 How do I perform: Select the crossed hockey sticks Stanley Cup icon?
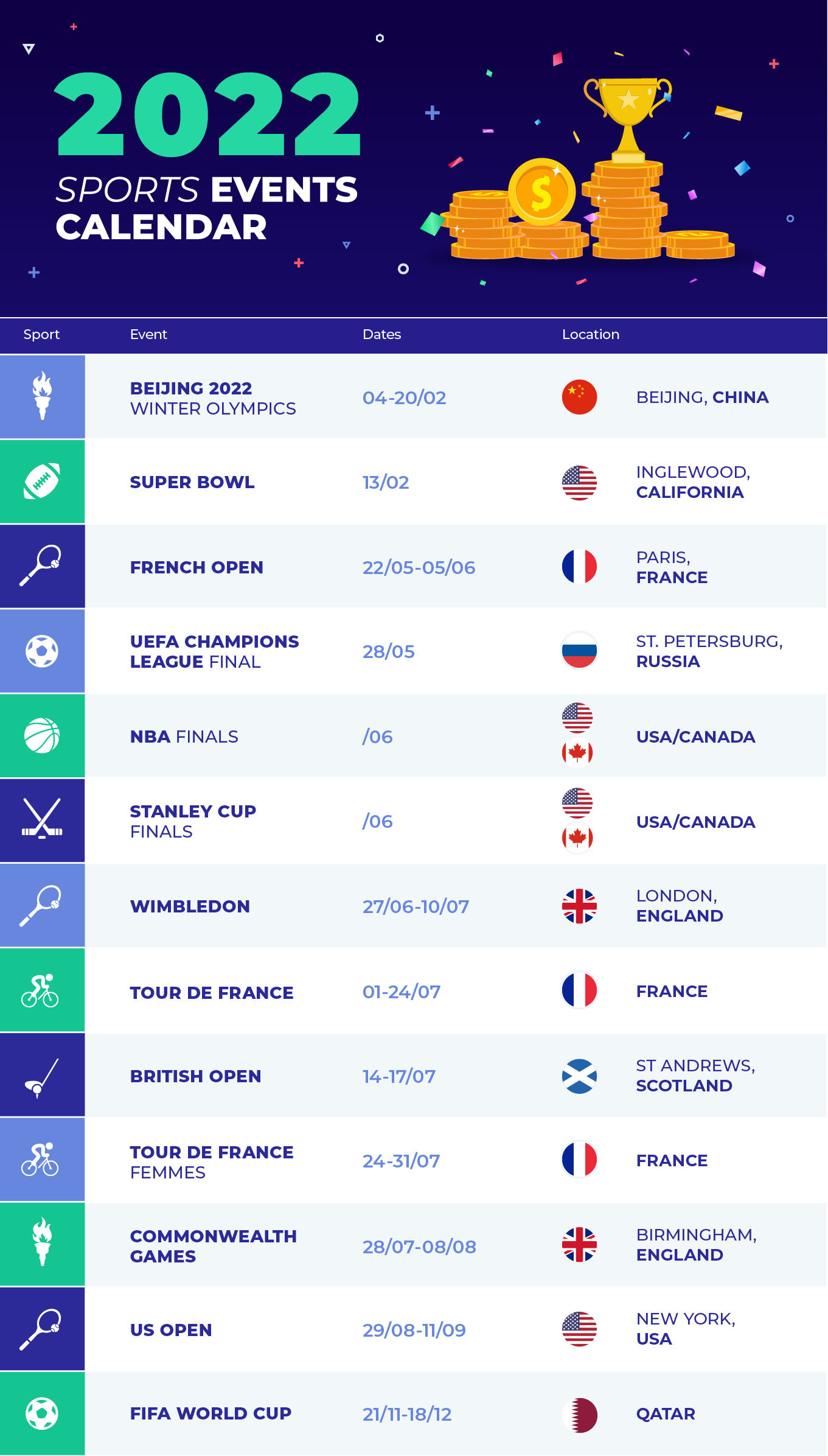[x=42, y=819]
